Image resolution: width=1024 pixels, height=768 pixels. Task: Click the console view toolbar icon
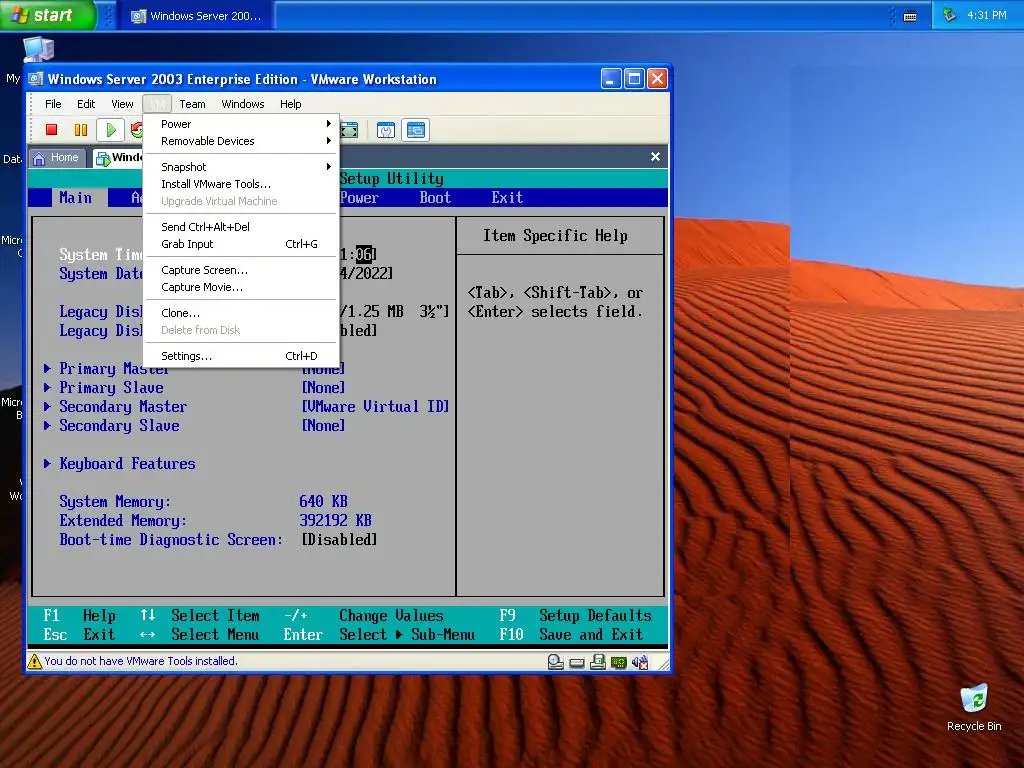(415, 130)
